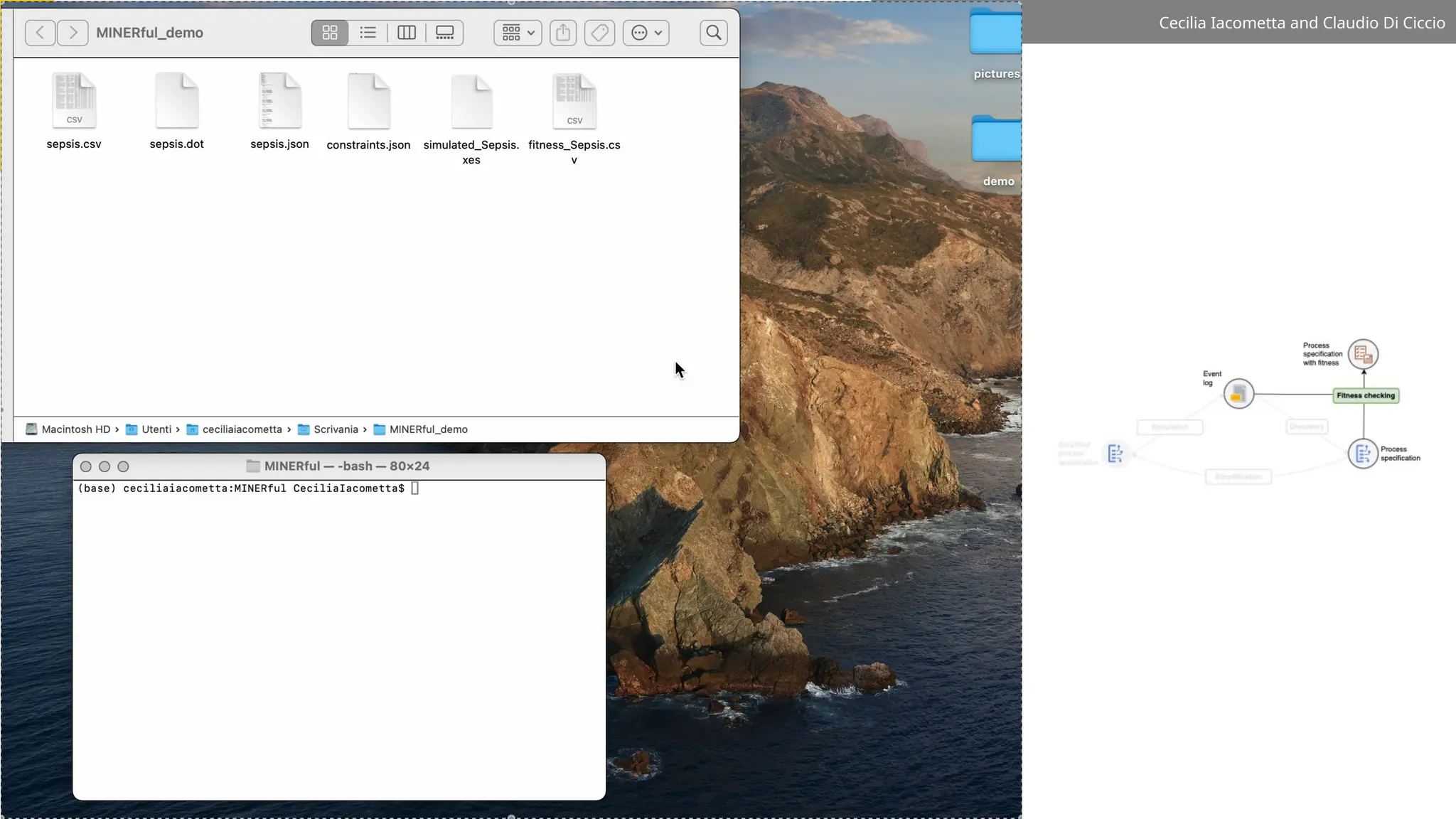Open the More actions ellipsis dropdown
1456x819 pixels.
[646, 33]
